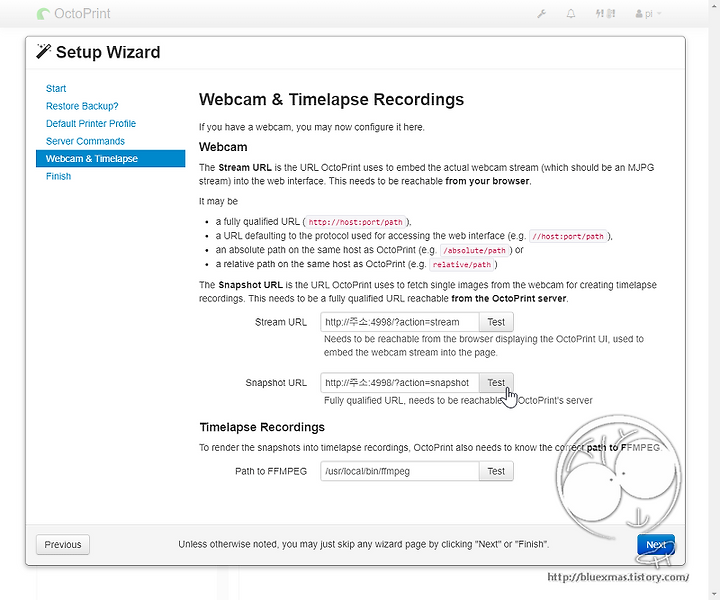Select Webcam & Timelapse step
This screenshot has width=720, height=600.
pos(111,158)
